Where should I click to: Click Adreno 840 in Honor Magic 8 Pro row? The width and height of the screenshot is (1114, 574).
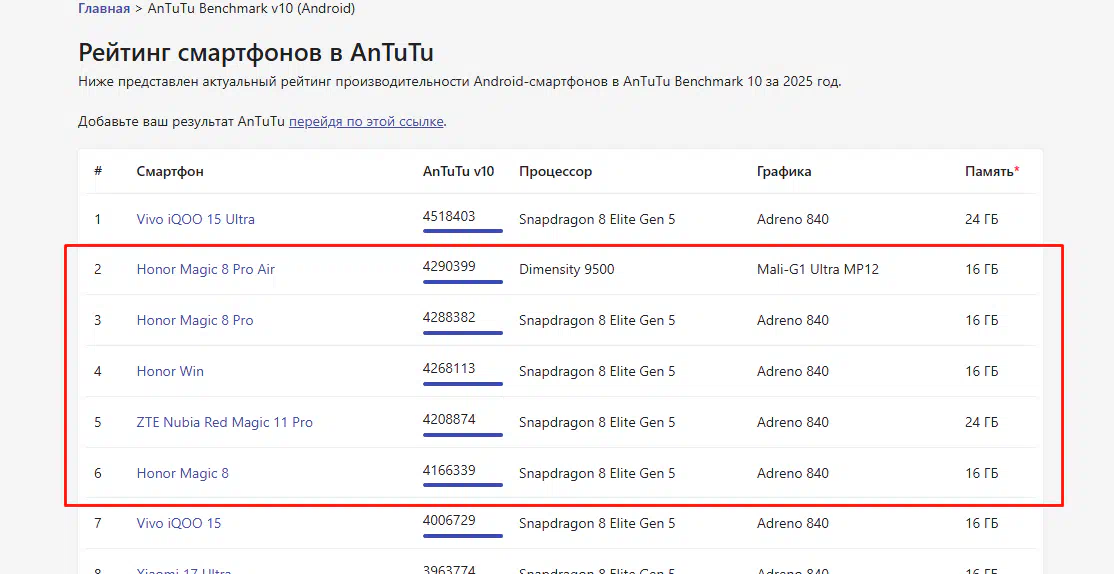(793, 320)
